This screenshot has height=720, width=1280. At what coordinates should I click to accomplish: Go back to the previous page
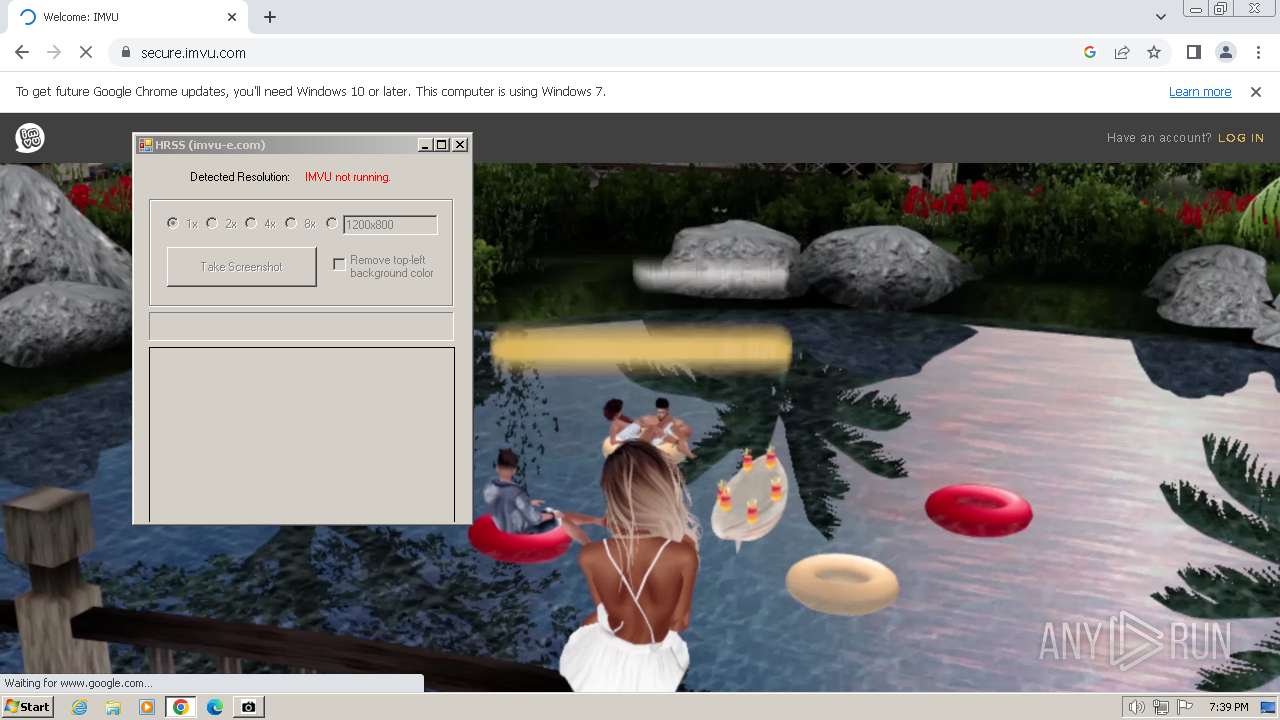pyautogui.click(x=22, y=52)
